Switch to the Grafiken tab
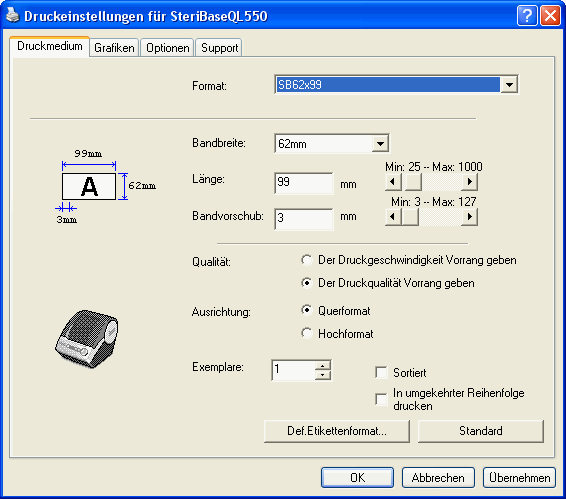This screenshot has height=499, width=566. pyautogui.click(x=114, y=48)
